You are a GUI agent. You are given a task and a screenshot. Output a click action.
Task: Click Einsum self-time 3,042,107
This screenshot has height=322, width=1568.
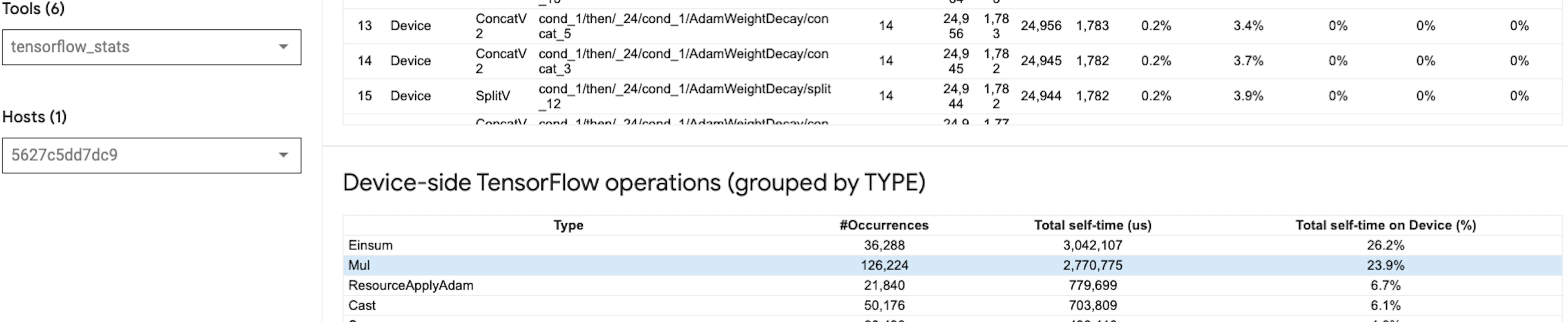[1093, 245]
